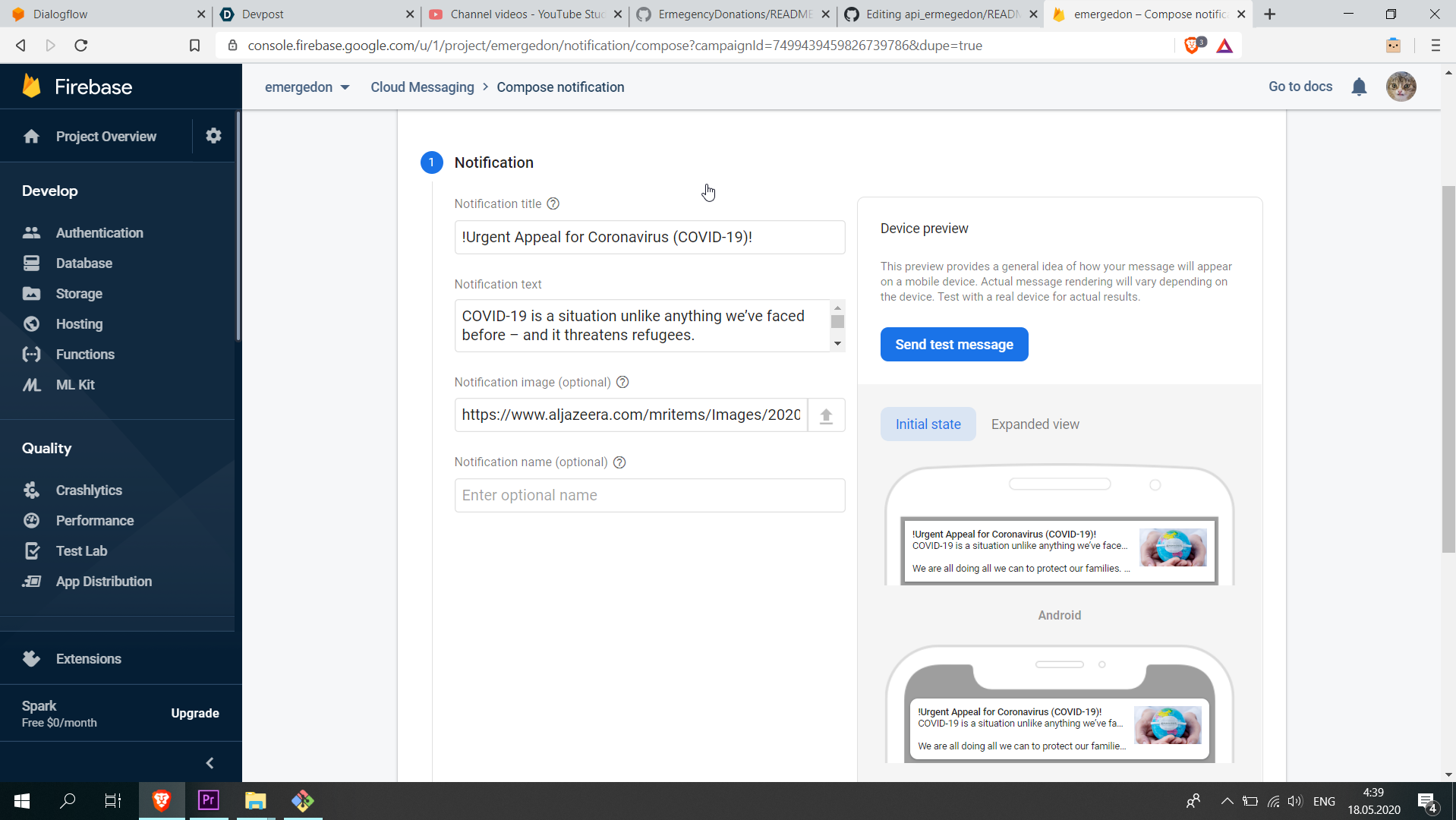Open Project settings gear icon
This screenshot has height=820, width=1456.
click(x=213, y=136)
